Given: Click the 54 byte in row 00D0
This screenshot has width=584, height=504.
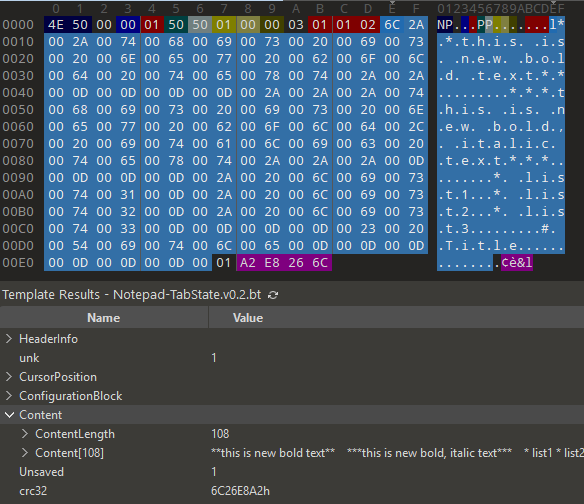Looking at the screenshot, I should point(80,246).
